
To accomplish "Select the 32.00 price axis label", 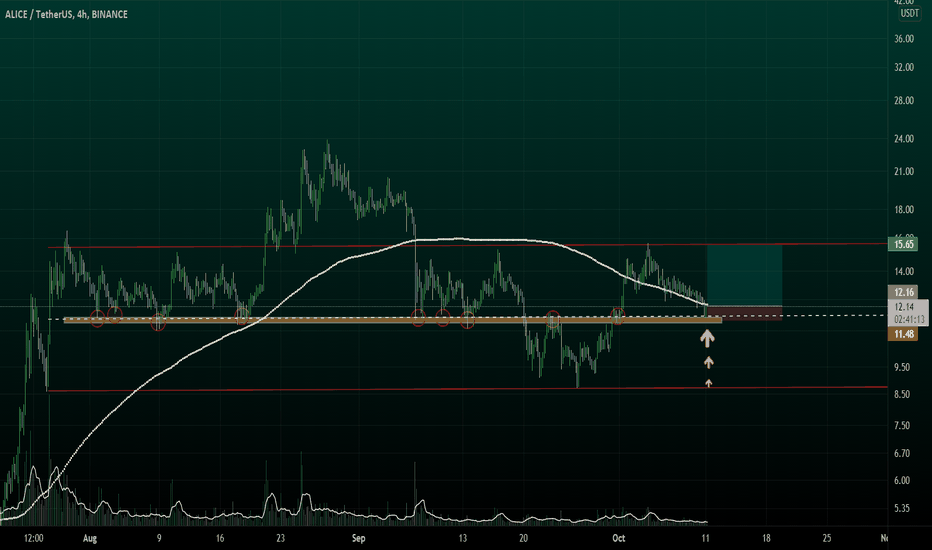I will pyautogui.click(x=903, y=67).
